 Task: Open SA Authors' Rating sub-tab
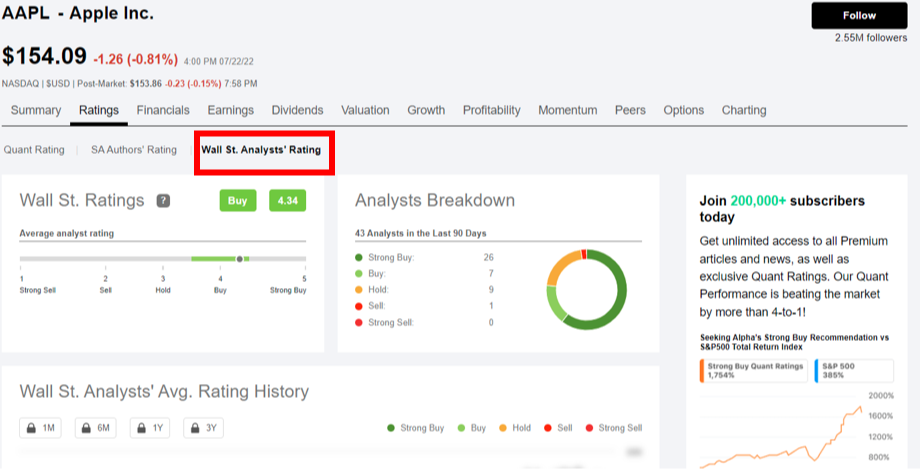[x=134, y=150]
